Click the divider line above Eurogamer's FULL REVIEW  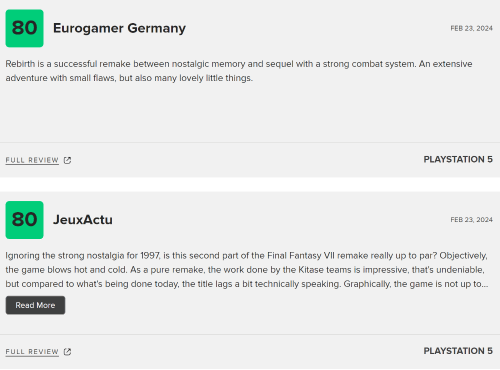(x=250, y=143)
